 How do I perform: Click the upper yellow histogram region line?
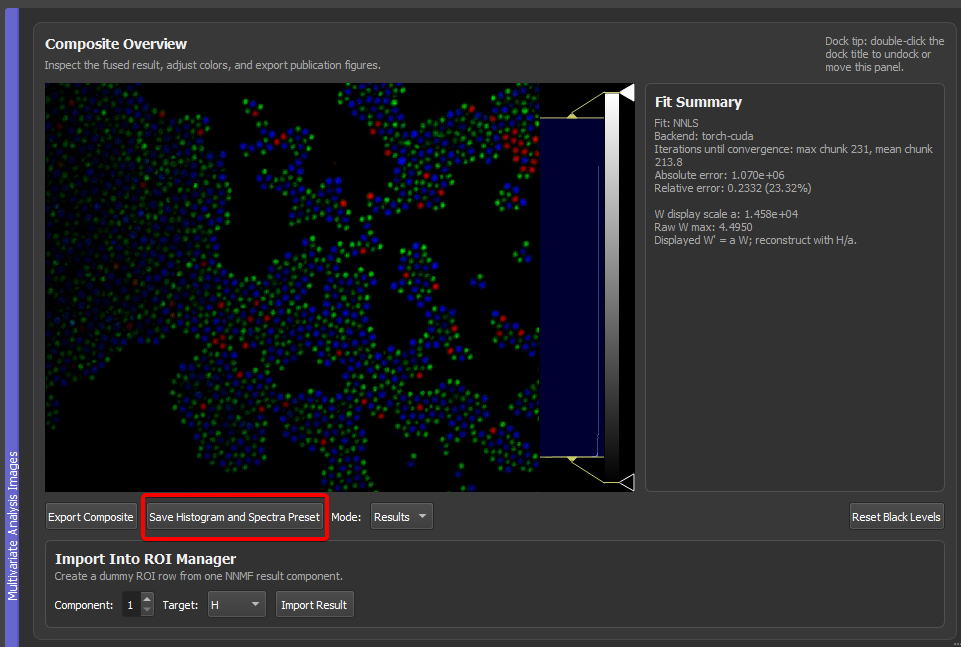[572, 117]
